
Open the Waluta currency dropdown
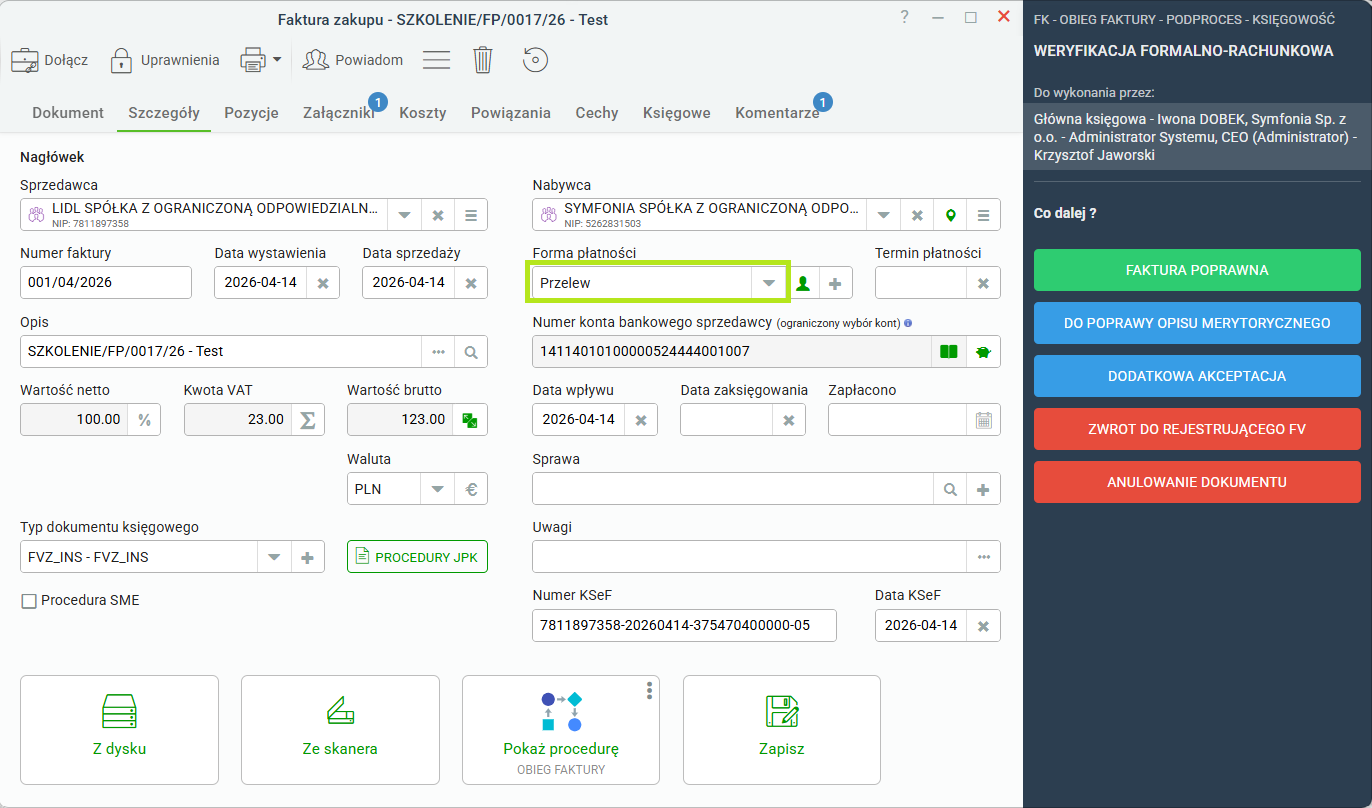[437, 489]
